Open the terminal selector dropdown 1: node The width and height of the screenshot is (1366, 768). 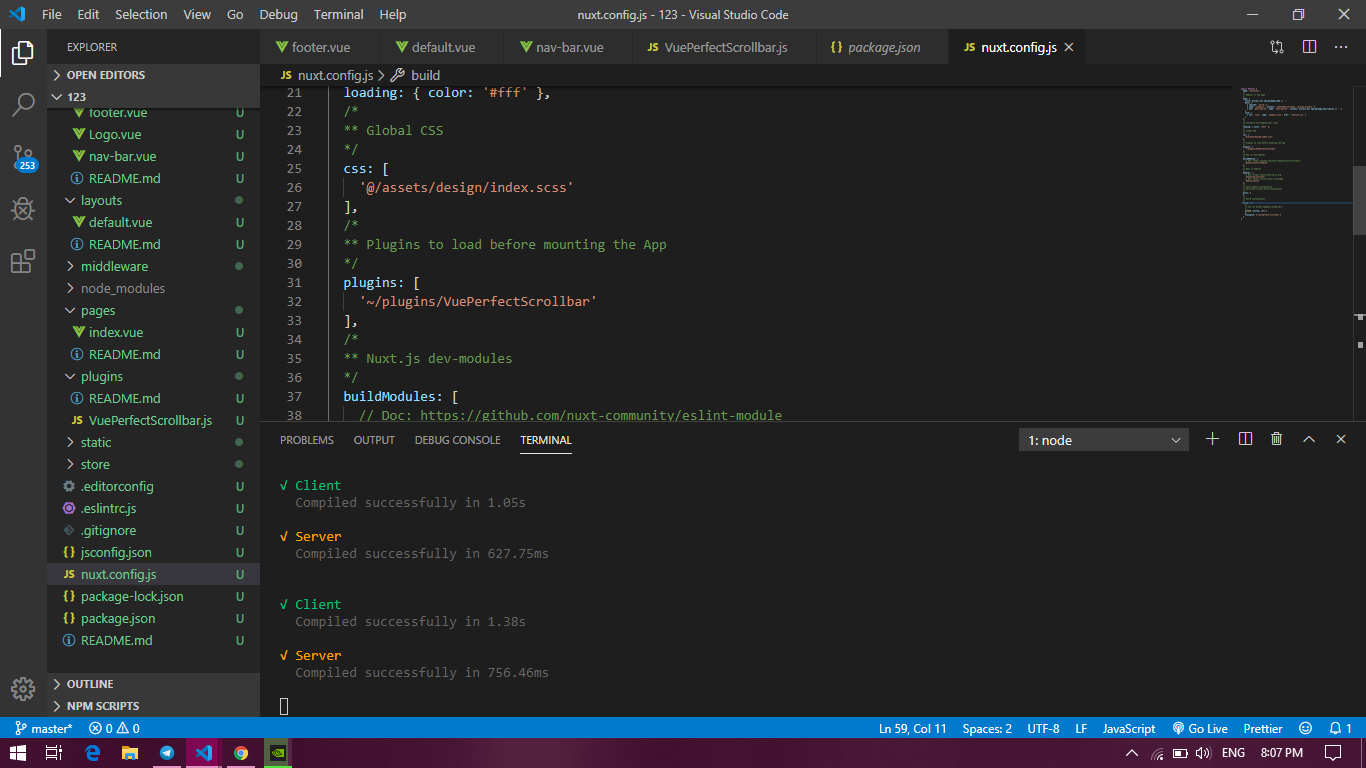[1104, 440]
